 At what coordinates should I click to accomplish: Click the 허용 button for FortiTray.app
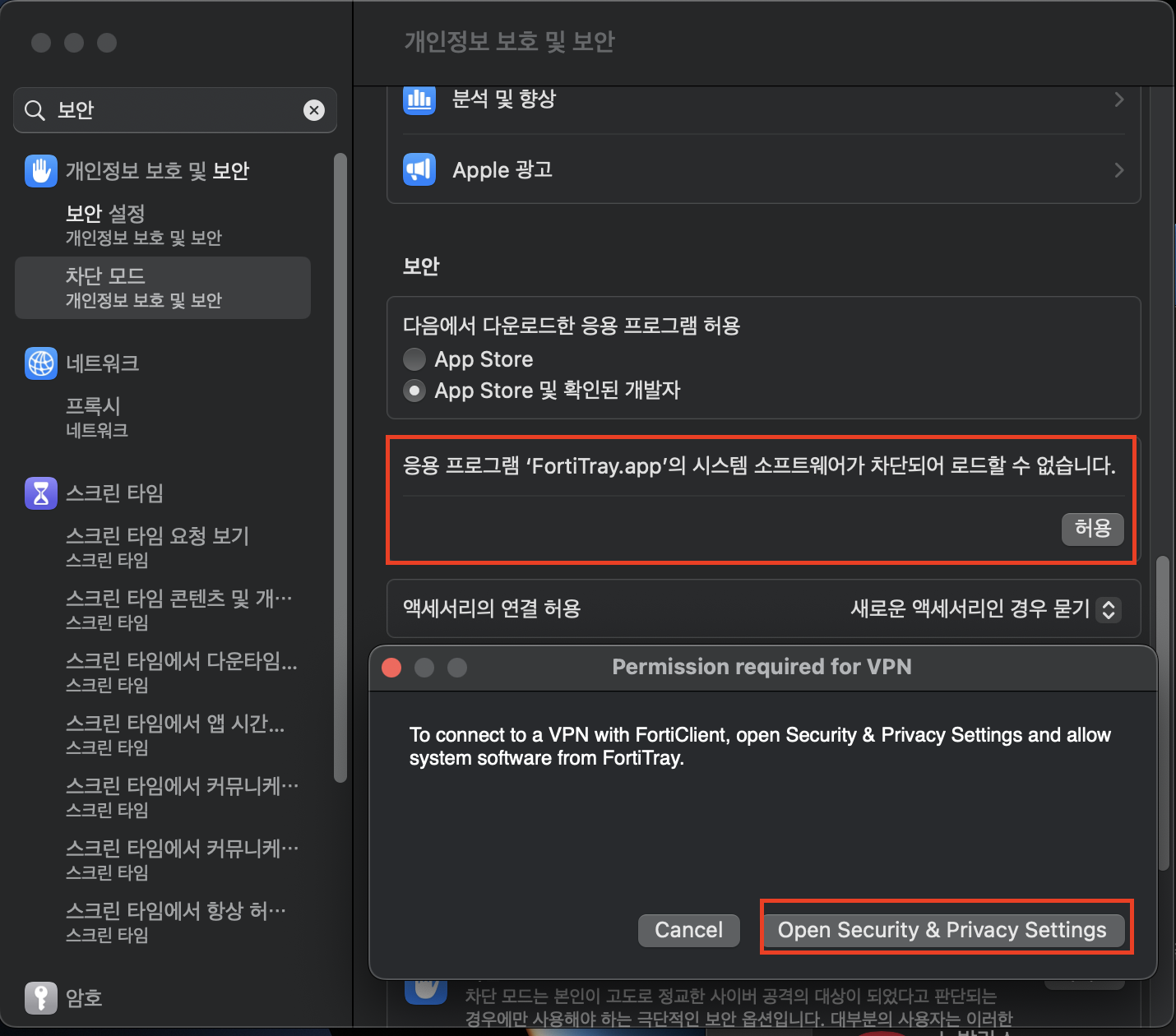(1092, 528)
